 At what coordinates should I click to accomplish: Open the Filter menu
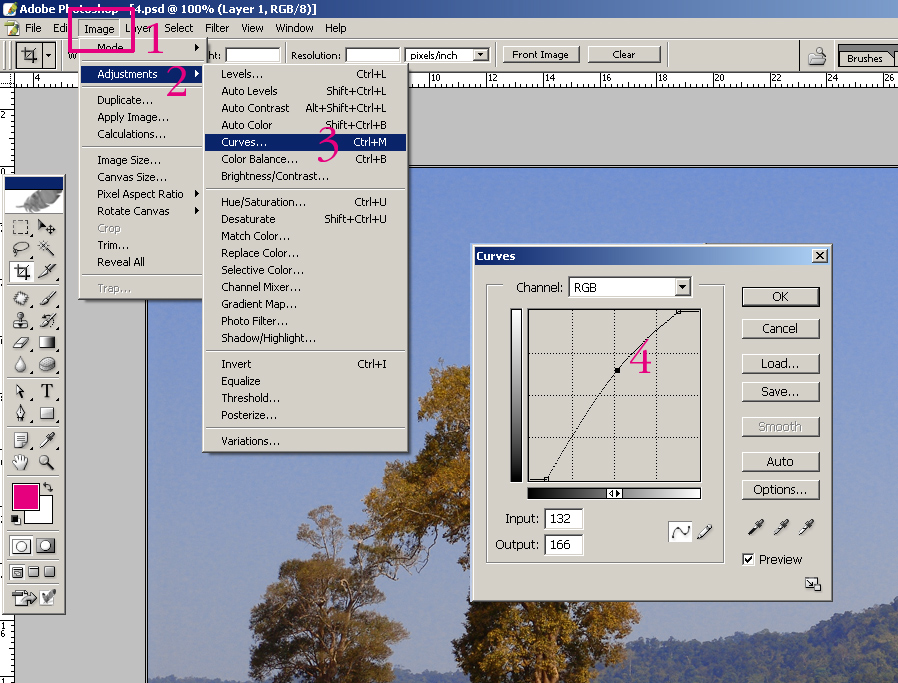(217, 28)
